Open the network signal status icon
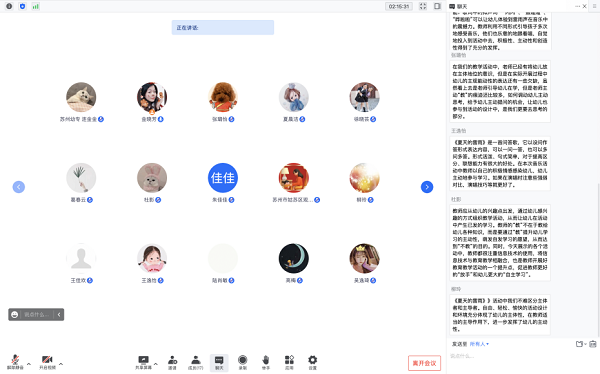The height and width of the screenshot is (374, 600). point(35,7)
